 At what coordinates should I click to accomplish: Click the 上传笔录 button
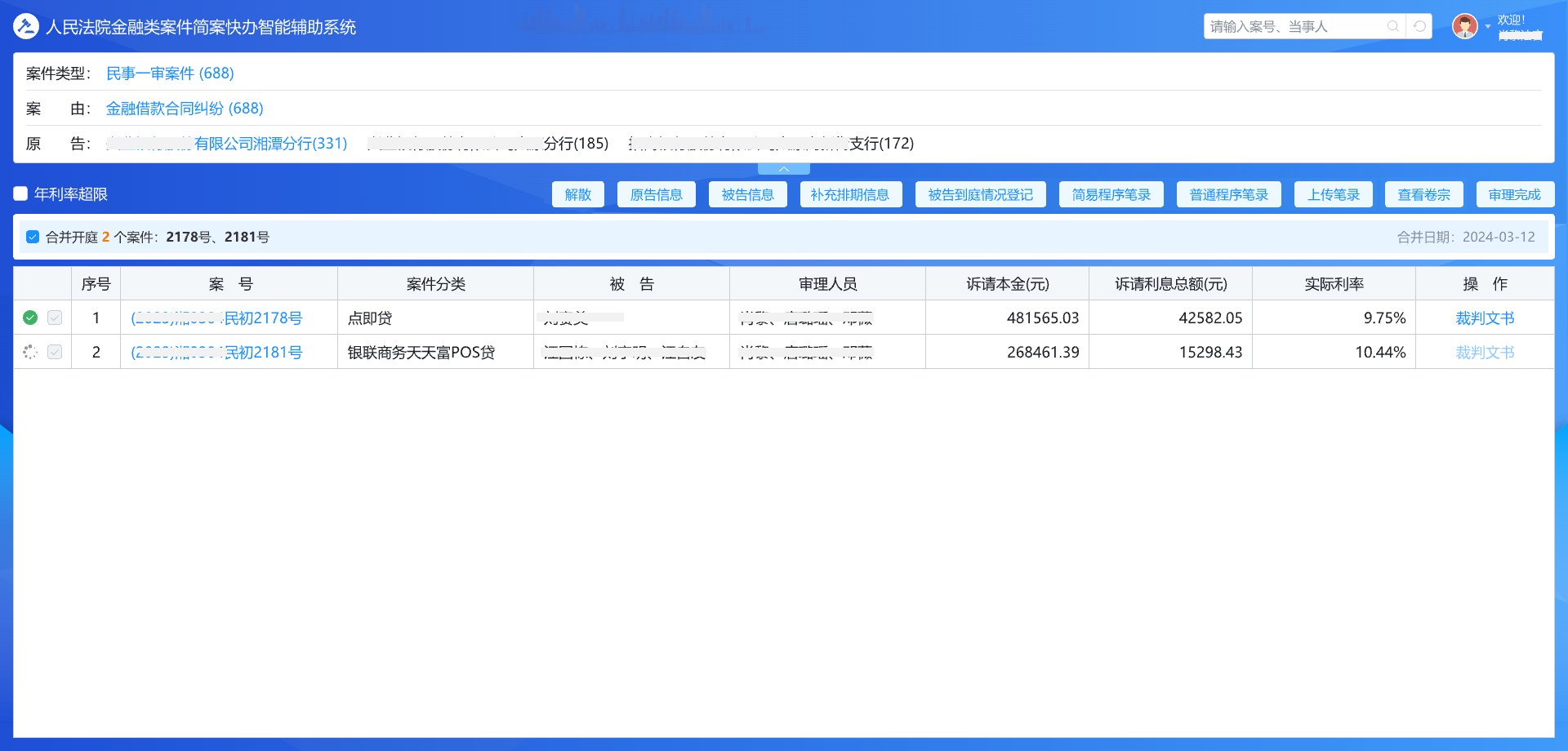1333,194
